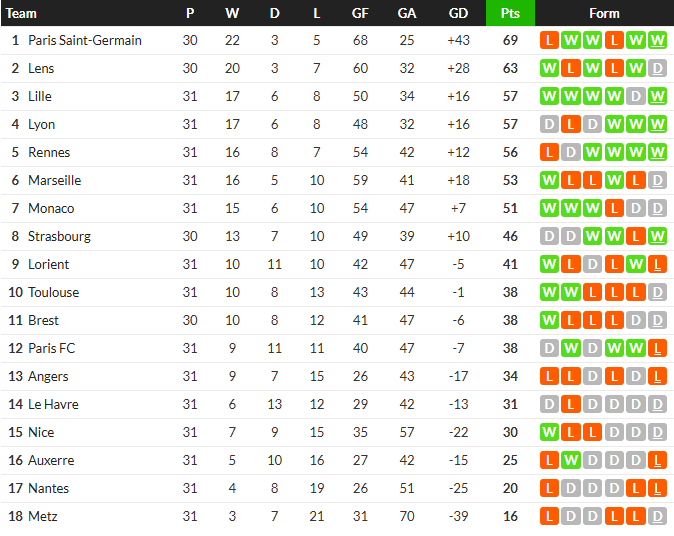This screenshot has width=674, height=536.
Task: Select the Monaco table row name
Action: (x=51, y=208)
